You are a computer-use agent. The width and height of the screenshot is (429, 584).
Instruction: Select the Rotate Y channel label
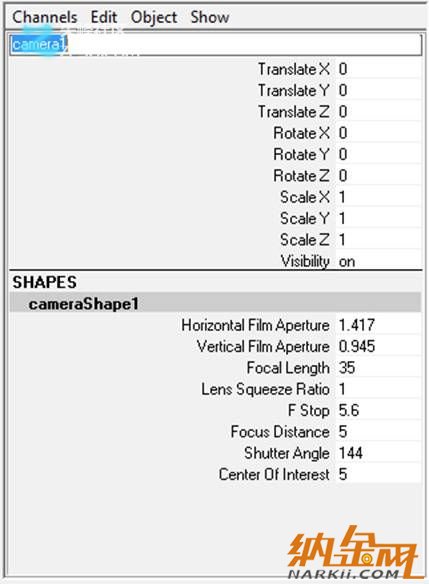(302, 154)
